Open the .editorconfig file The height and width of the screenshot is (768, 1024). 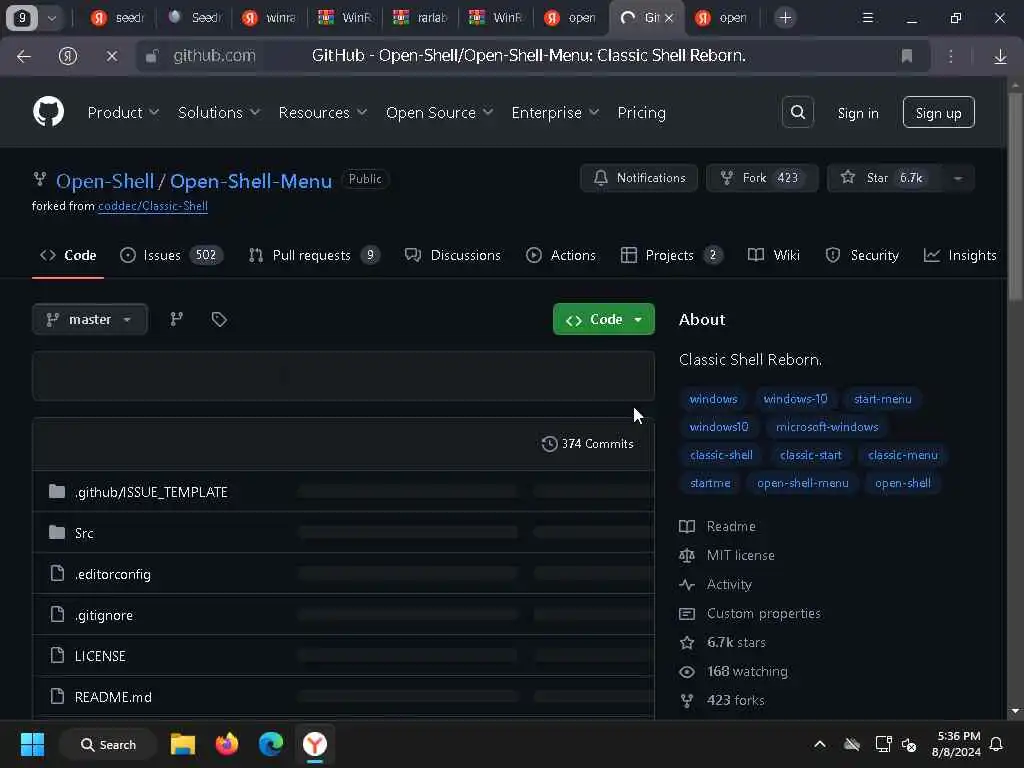click(x=112, y=574)
